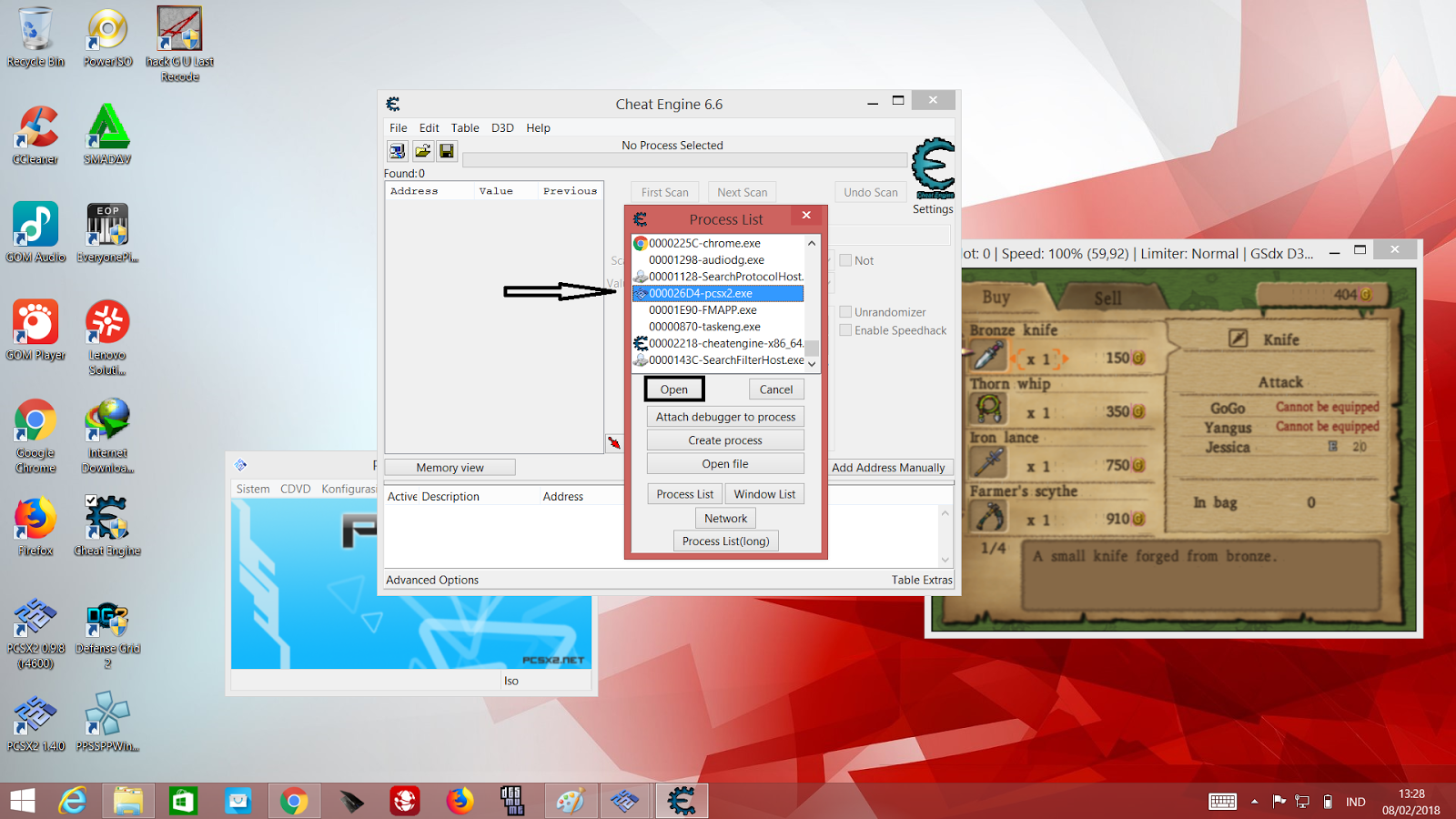1456x819 pixels.
Task: Open Action Center flag icon
Action: 1279,802
